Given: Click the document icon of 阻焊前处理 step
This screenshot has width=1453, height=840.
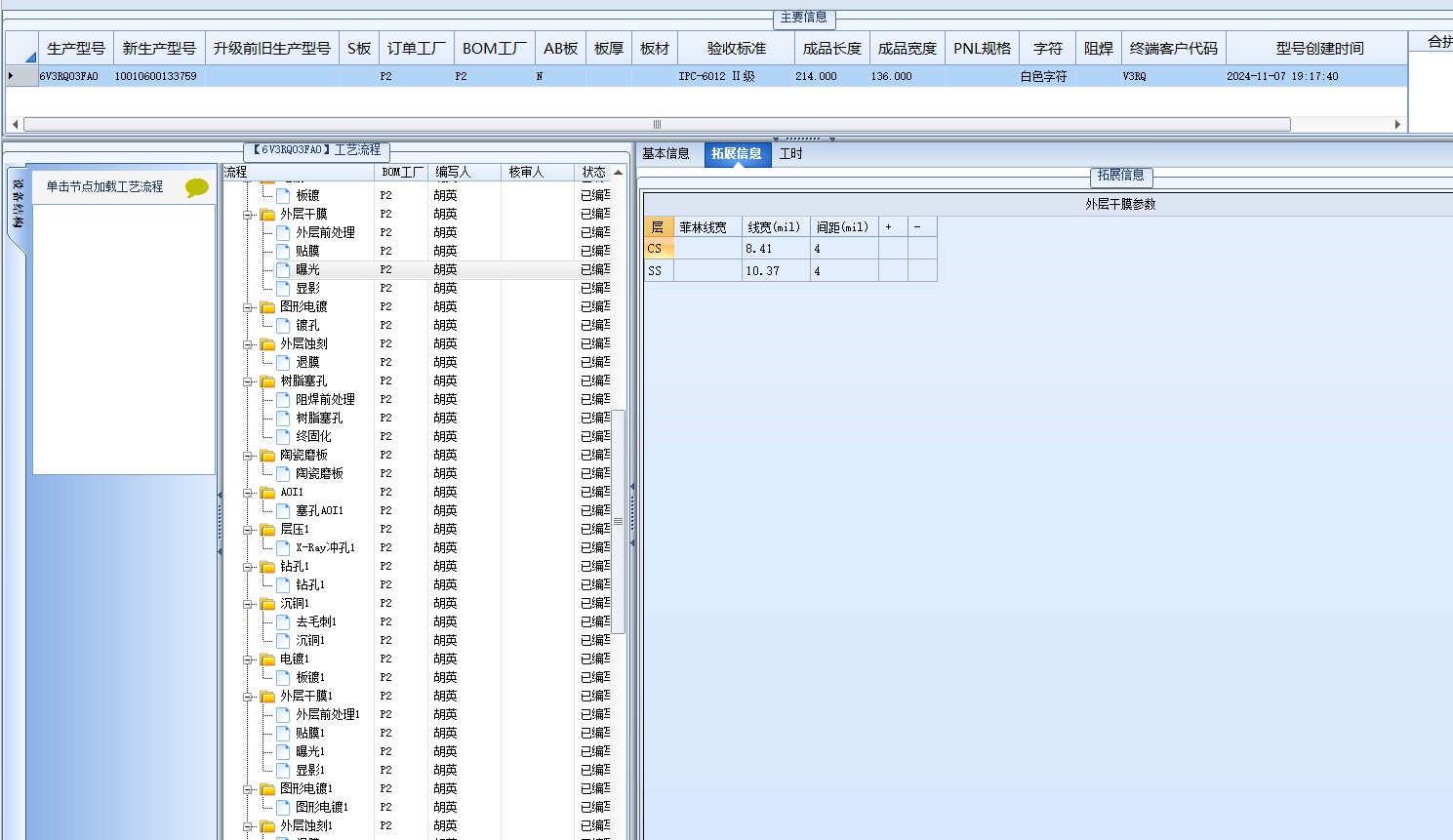Looking at the screenshot, I should tap(283, 399).
